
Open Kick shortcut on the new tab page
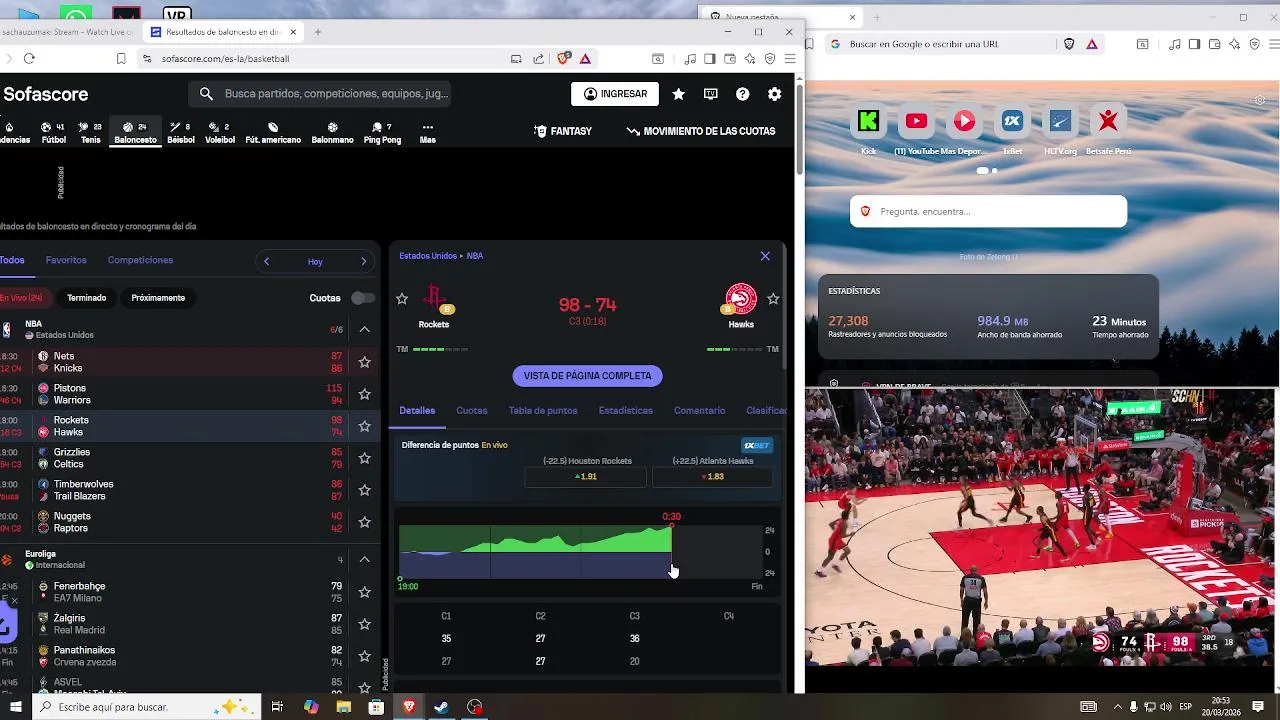pos(868,121)
